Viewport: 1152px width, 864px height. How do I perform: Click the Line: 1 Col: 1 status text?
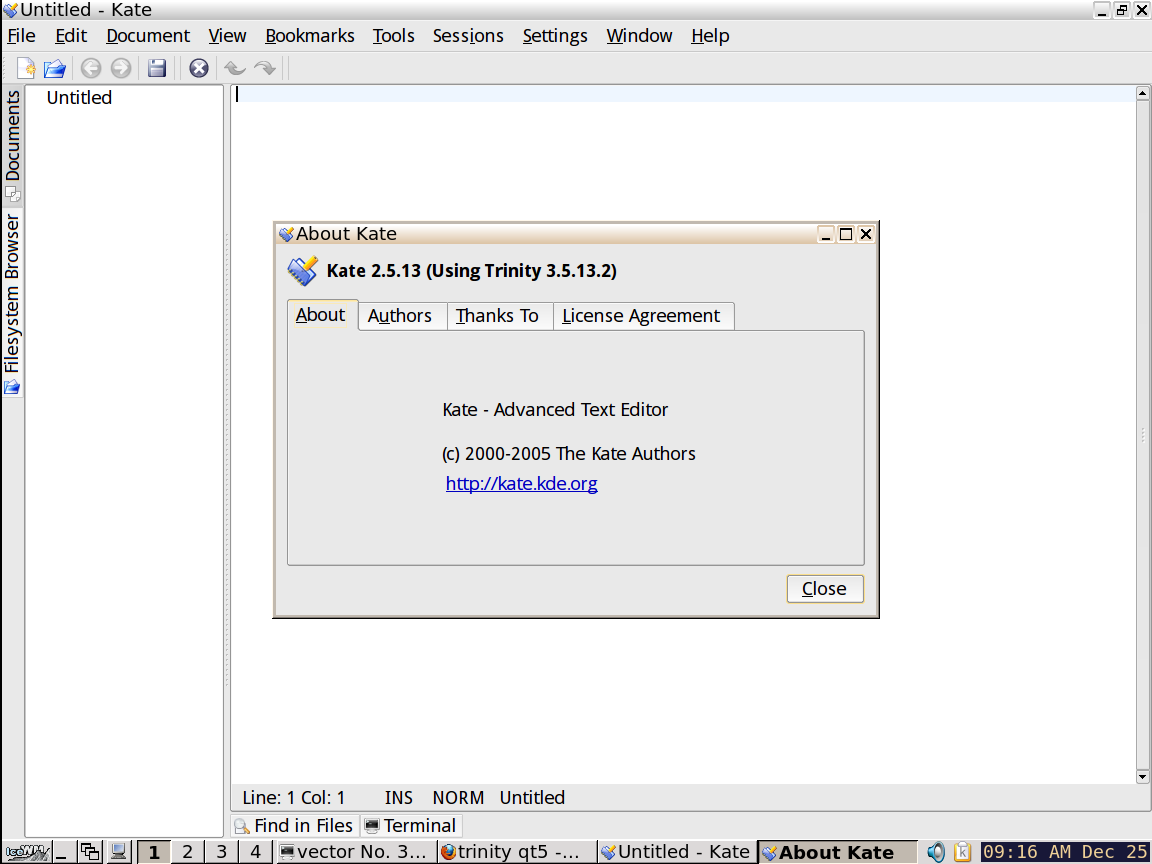point(293,798)
